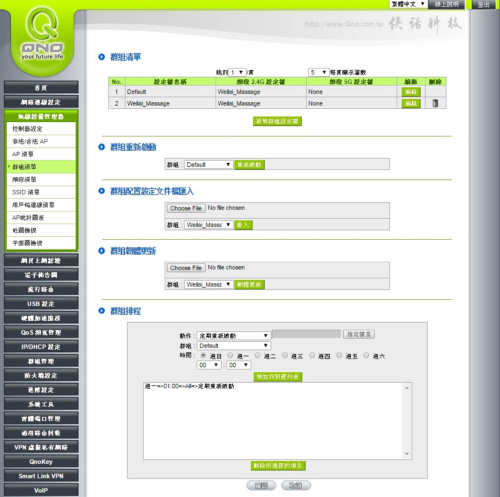Click the blue bullet icon beside 群組清單 heading
Image resolution: width=500 pixels, height=497 pixels.
102,57
